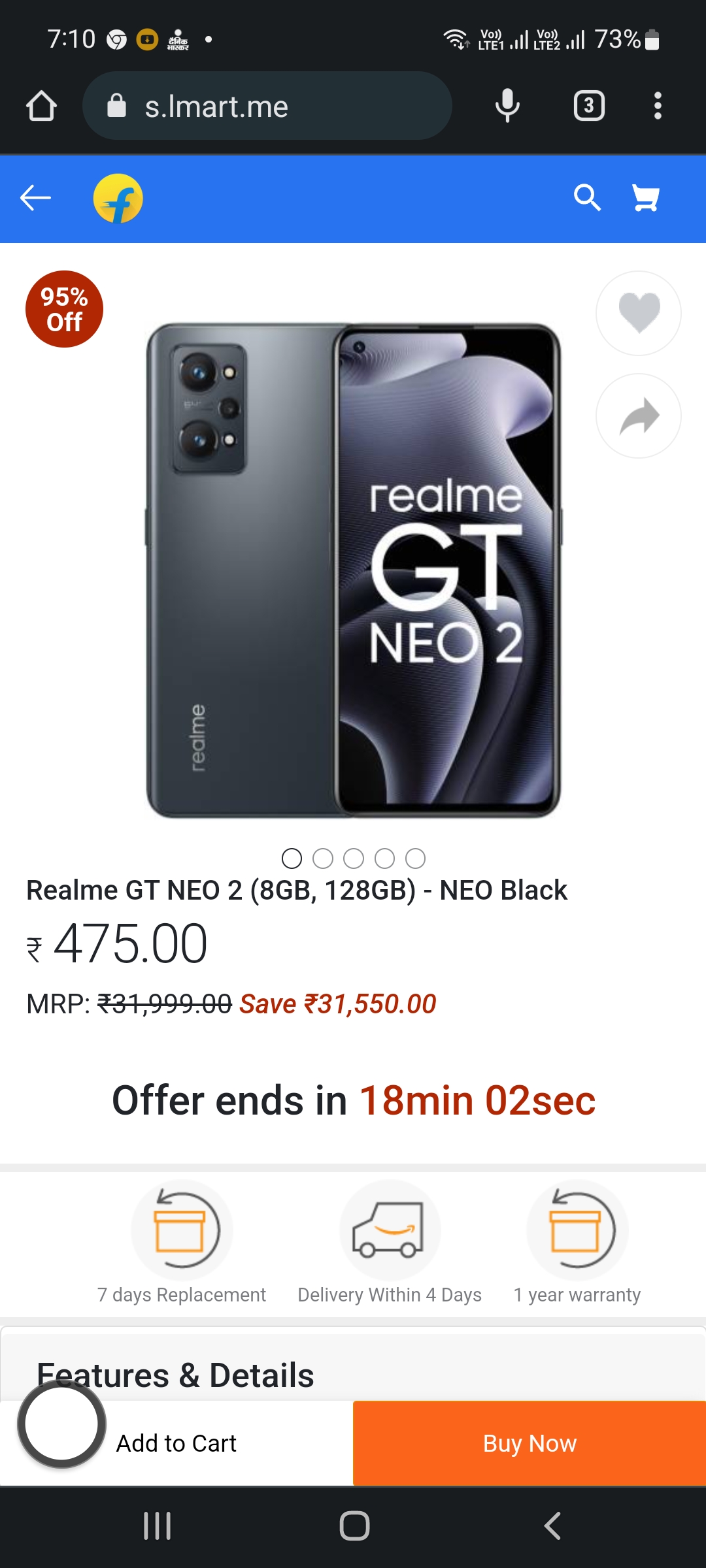
Task: Tap the Add to Cart button
Action: coord(176,1443)
